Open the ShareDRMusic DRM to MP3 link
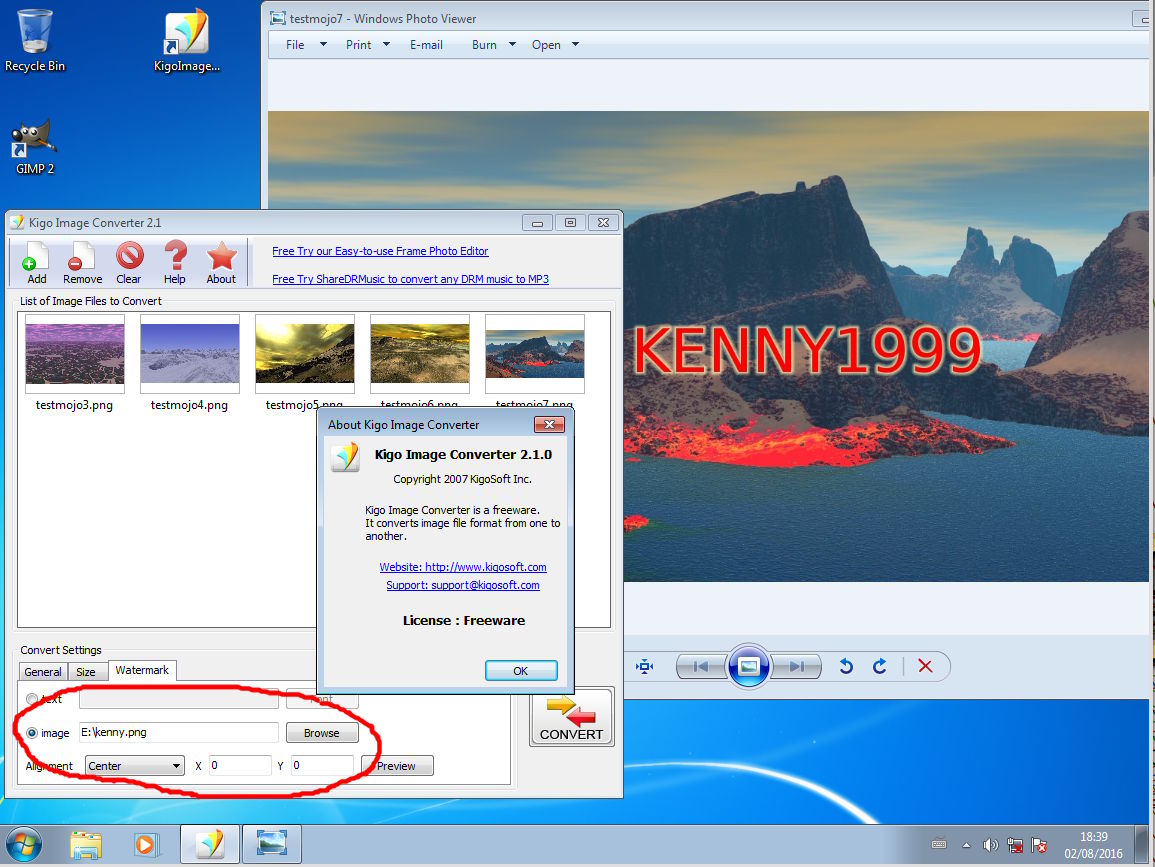 (x=410, y=279)
